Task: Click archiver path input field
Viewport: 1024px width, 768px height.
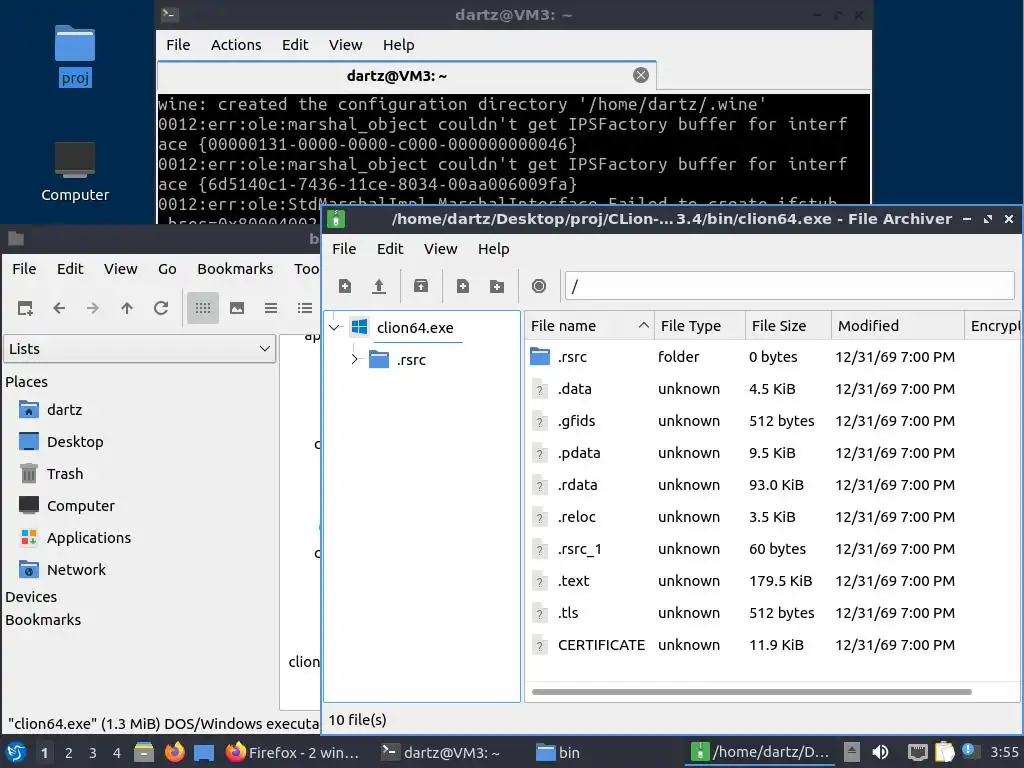Action: [x=789, y=286]
